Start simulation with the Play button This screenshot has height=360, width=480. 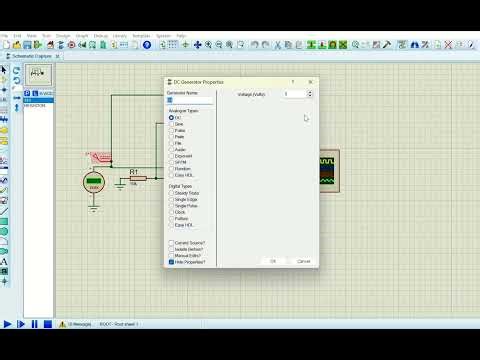(7, 324)
